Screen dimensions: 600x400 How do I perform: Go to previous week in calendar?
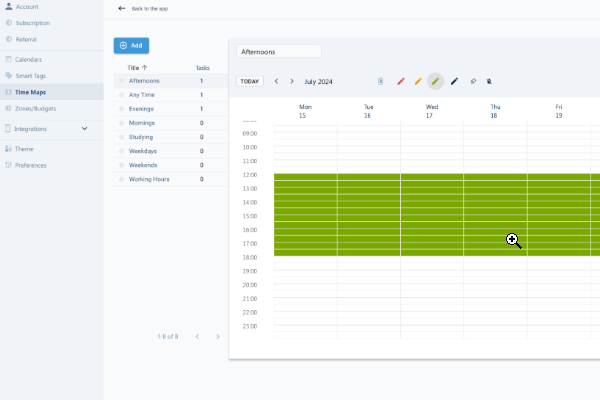[276, 81]
